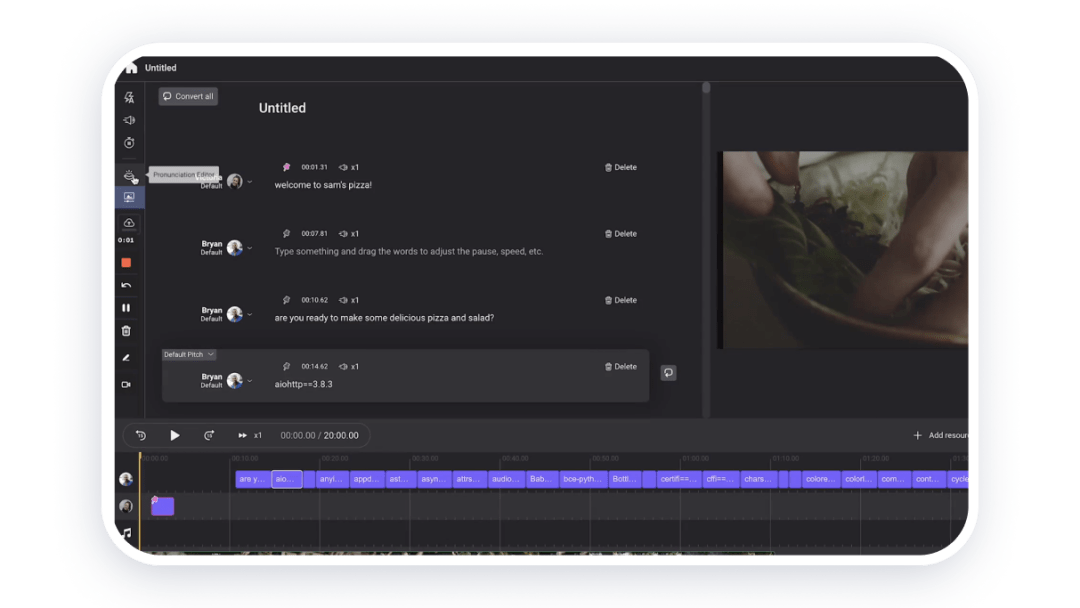1080x608 pixels.
Task: Open the Pronunciation Editor icon in sidebar
Action: point(129,175)
